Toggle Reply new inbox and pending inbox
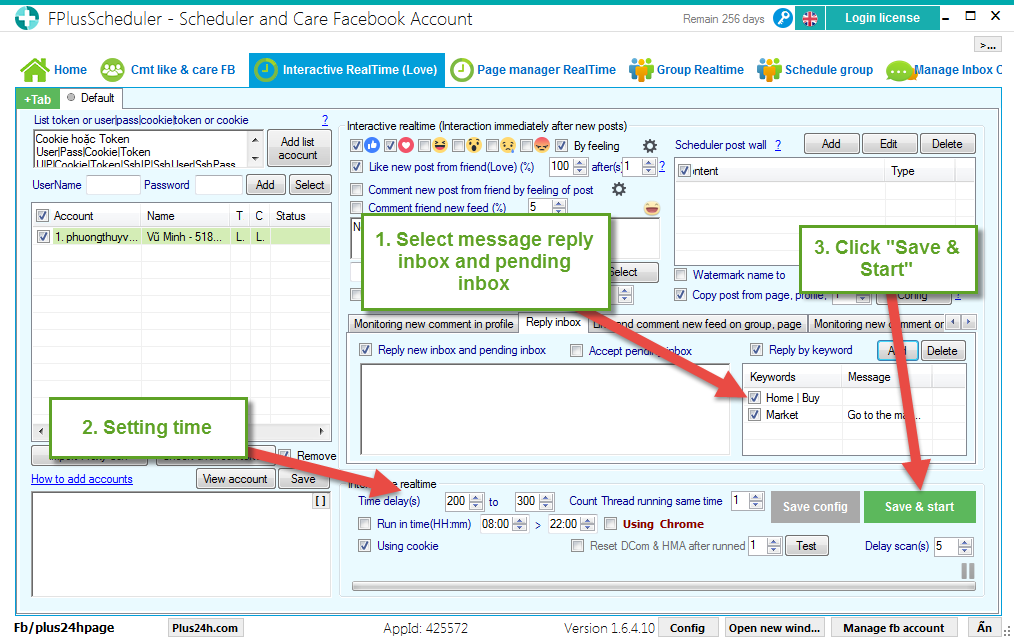Image resolution: width=1014 pixels, height=640 pixels. coord(365,350)
